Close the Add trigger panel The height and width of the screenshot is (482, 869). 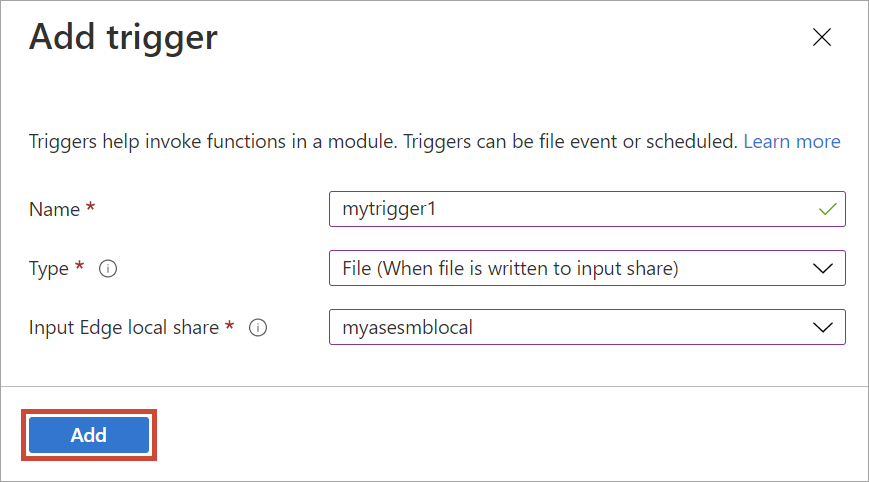click(822, 37)
